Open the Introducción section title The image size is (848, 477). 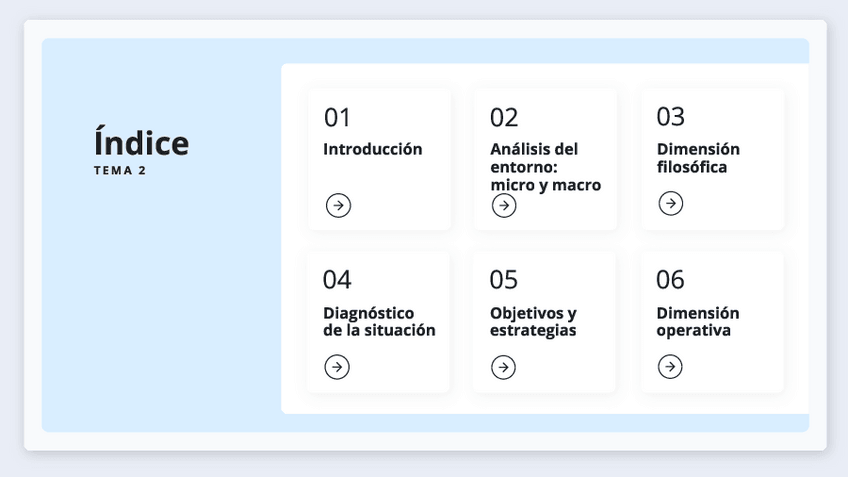click(x=372, y=149)
